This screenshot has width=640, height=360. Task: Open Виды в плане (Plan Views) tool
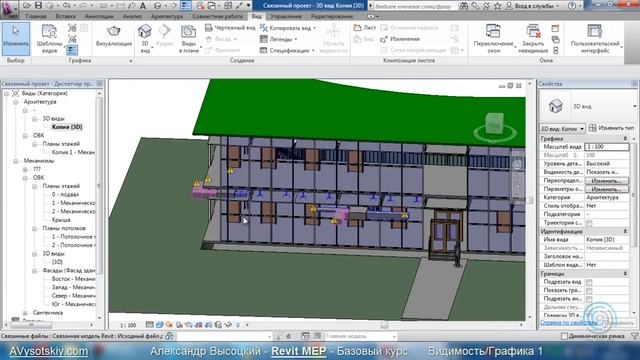tap(189, 39)
